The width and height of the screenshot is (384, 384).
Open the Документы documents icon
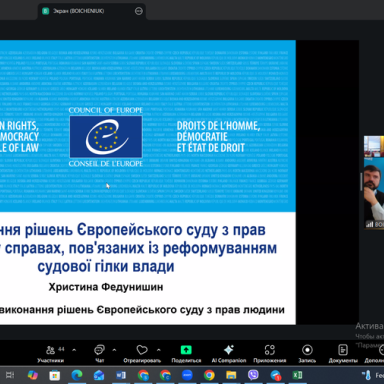[343, 353]
